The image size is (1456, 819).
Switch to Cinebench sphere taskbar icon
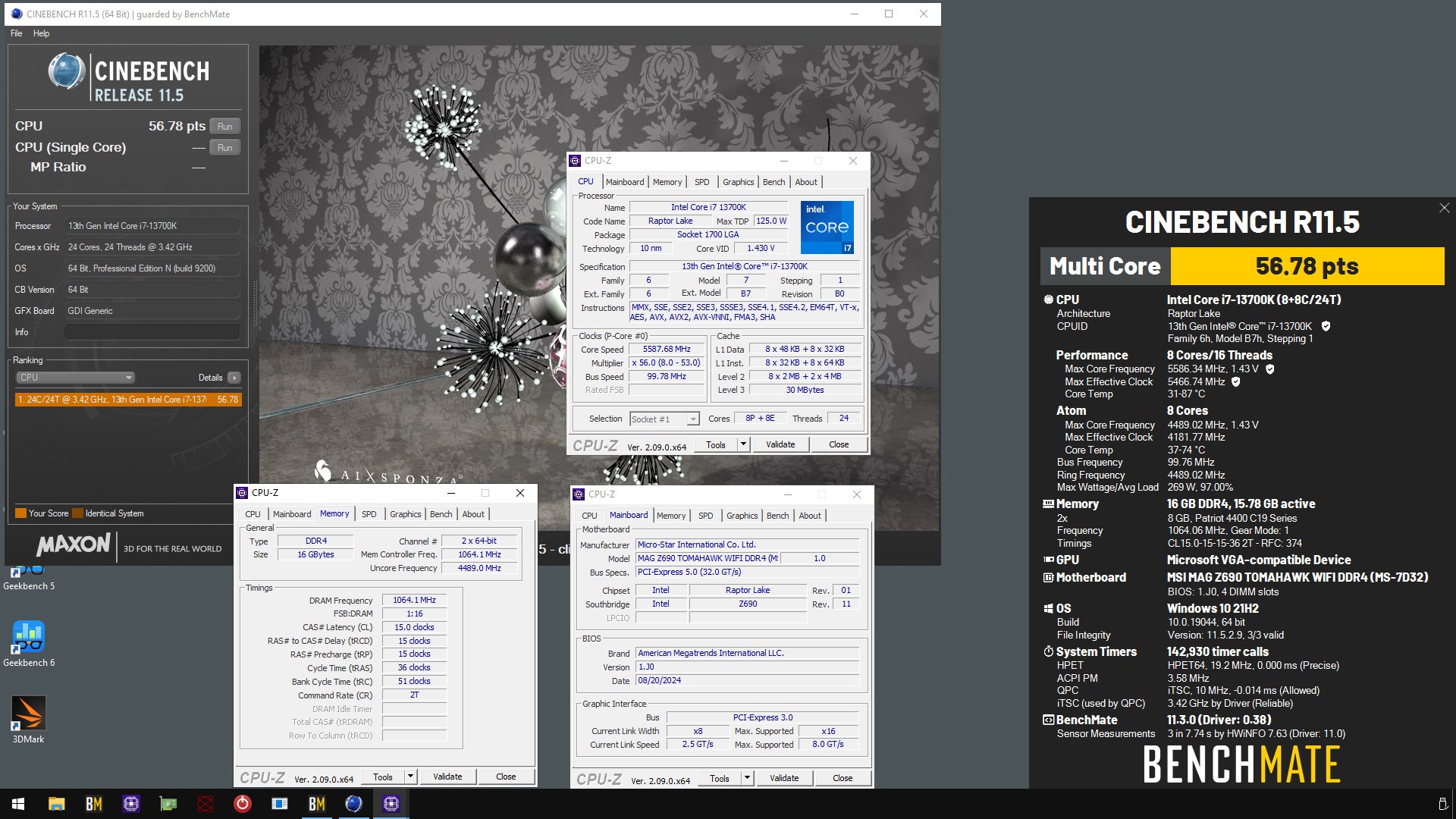coord(353,804)
